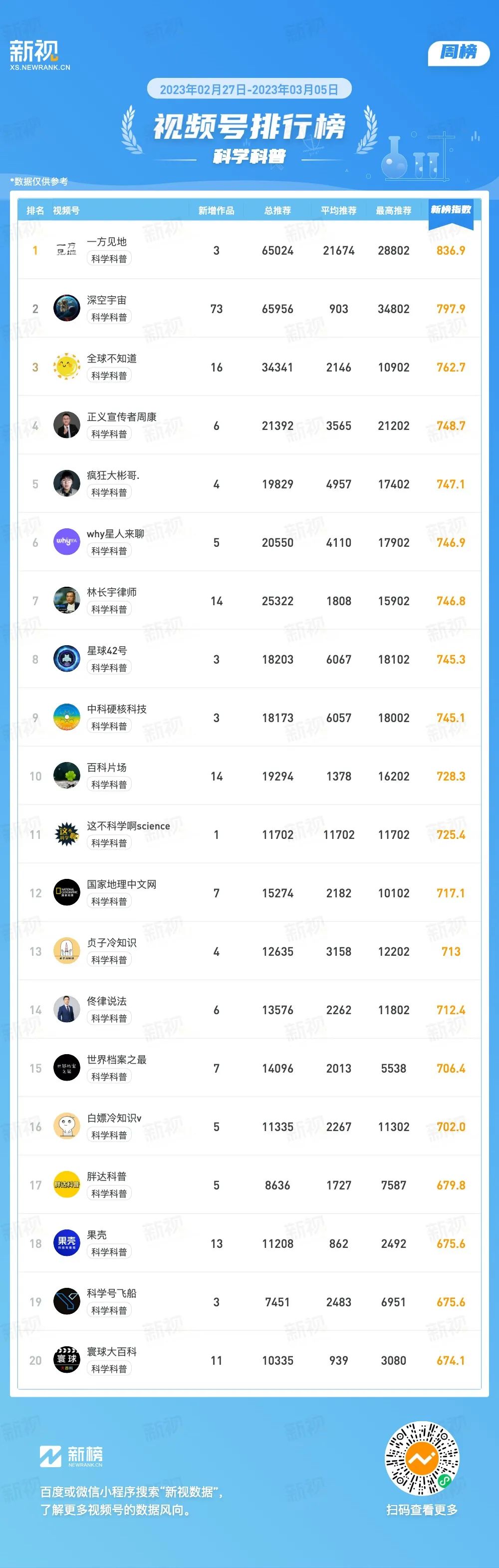This screenshot has height=1568, width=499.
Task: Click the 星球42号 avatar
Action: pos(66,659)
